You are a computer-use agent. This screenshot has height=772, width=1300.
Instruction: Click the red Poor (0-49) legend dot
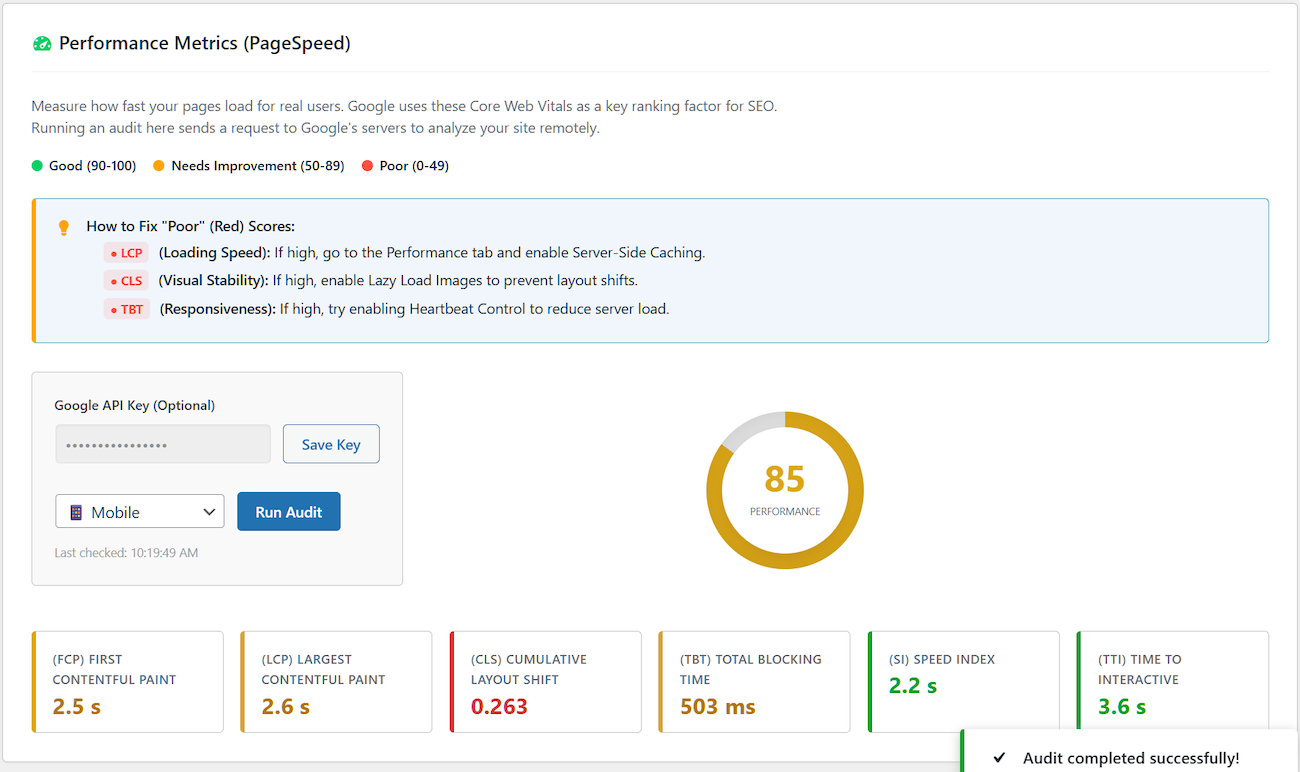369,165
